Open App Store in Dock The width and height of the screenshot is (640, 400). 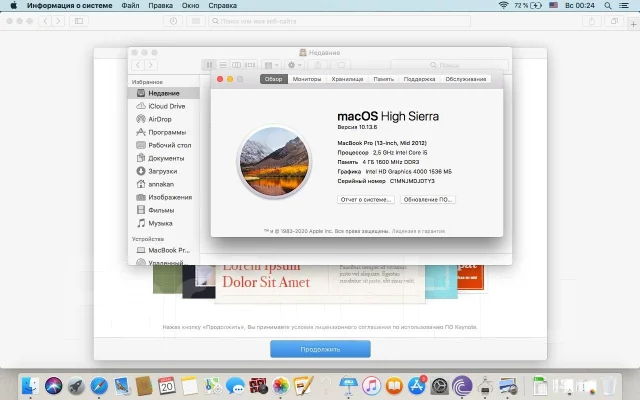[x=417, y=385]
